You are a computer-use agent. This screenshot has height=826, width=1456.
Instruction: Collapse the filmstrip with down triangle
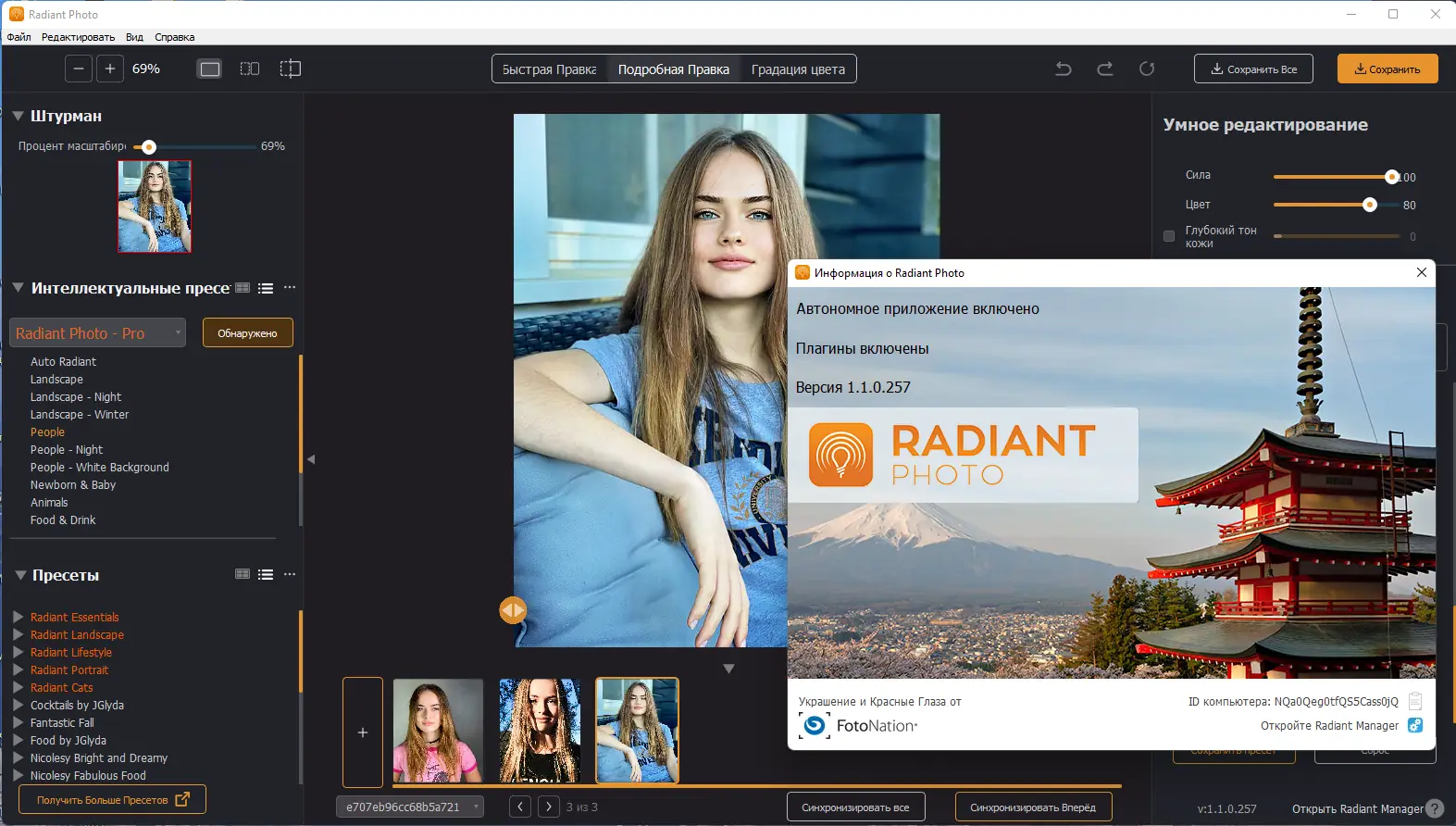pos(728,669)
